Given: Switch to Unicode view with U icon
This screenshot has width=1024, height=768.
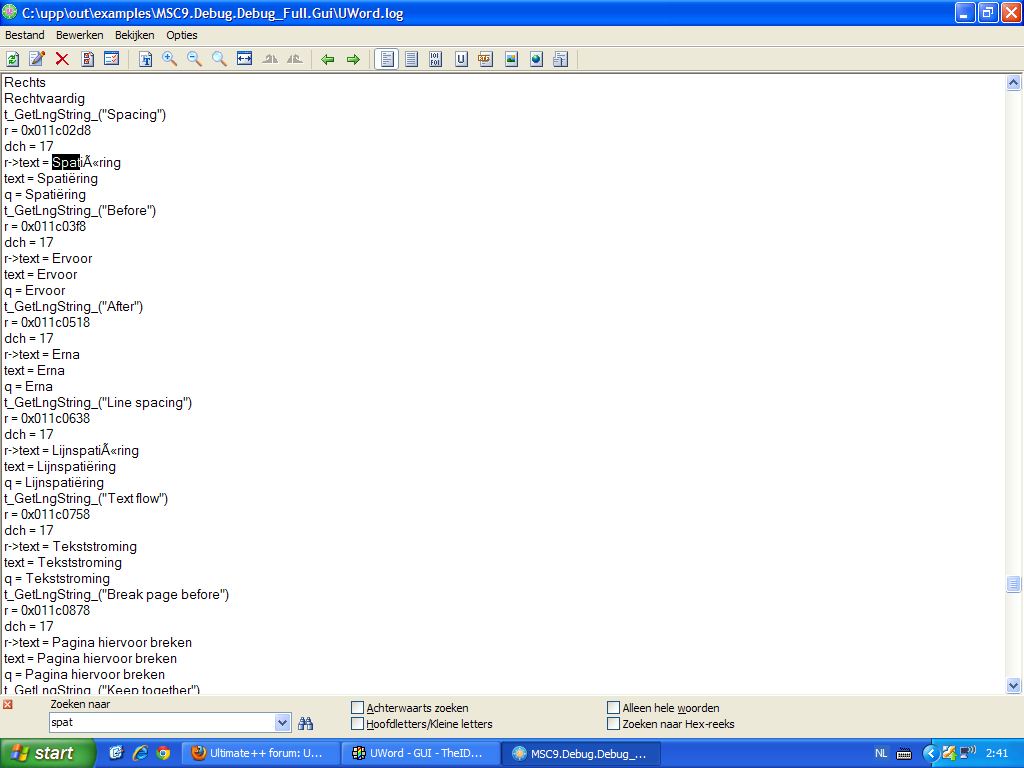Looking at the screenshot, I should [x=461, y=59].
